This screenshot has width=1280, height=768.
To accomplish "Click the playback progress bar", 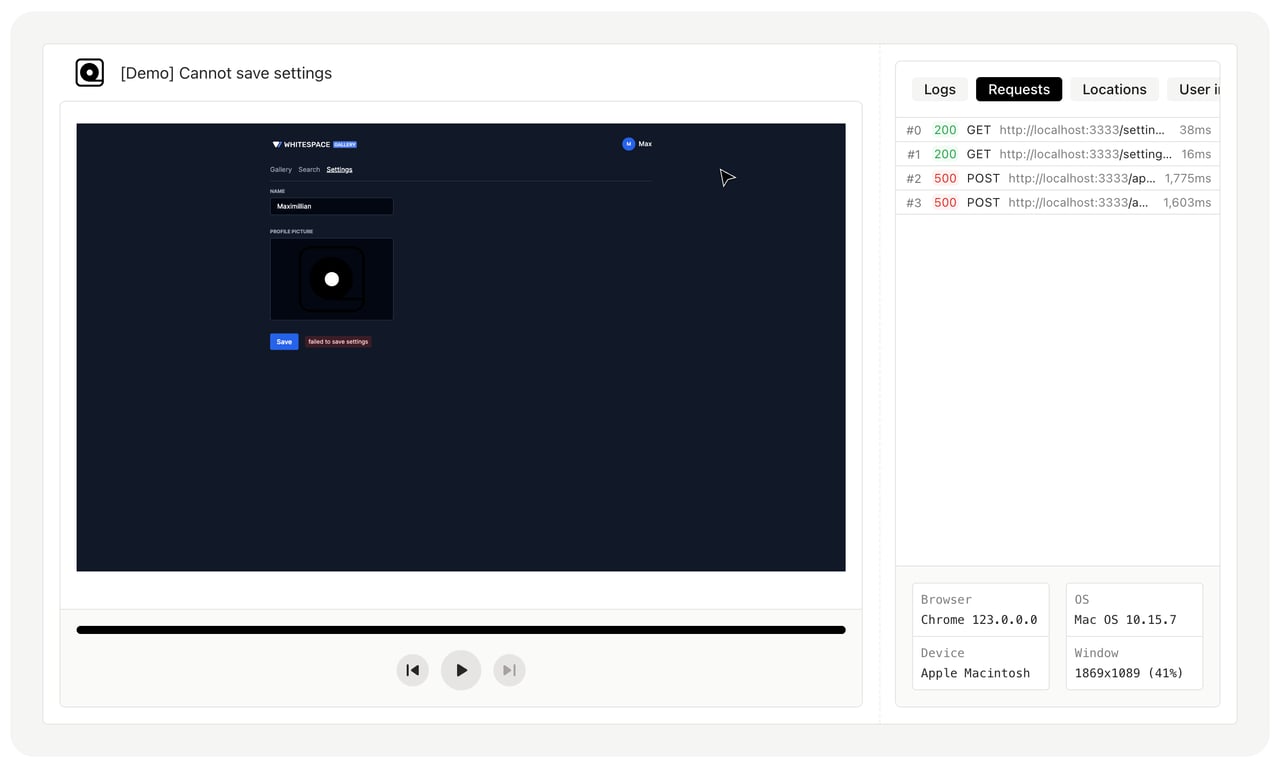I will click(461, 630).
